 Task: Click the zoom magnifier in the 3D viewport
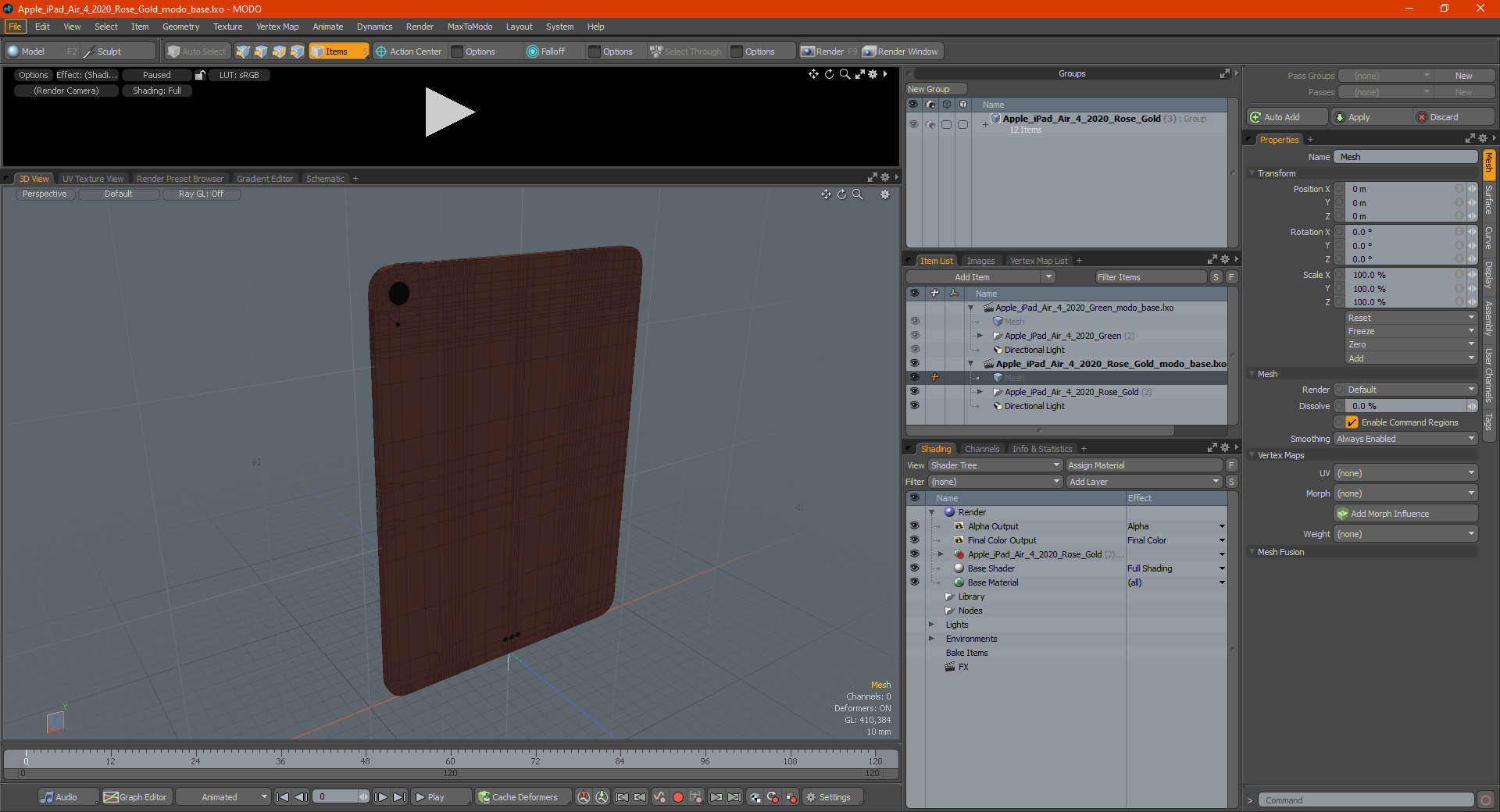857,194
